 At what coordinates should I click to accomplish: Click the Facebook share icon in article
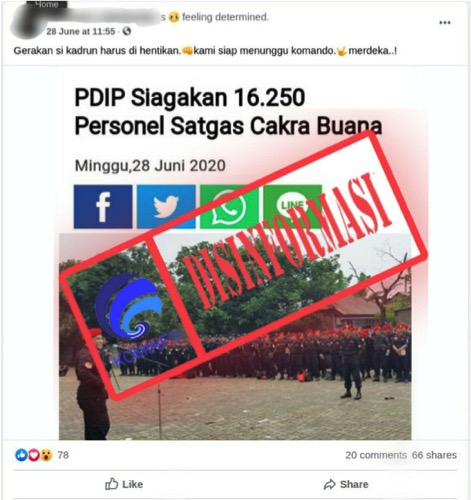point(103,207)
